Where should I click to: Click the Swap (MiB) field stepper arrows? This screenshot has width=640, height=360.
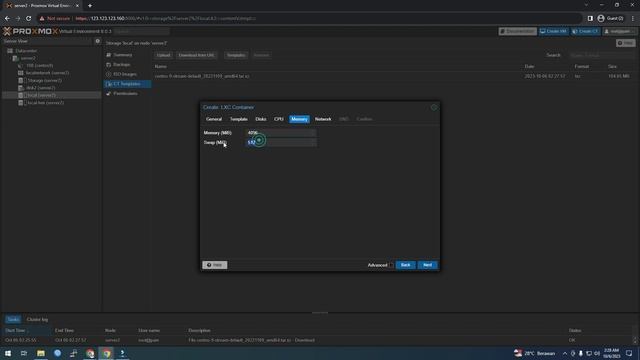[x=313, y=142]
